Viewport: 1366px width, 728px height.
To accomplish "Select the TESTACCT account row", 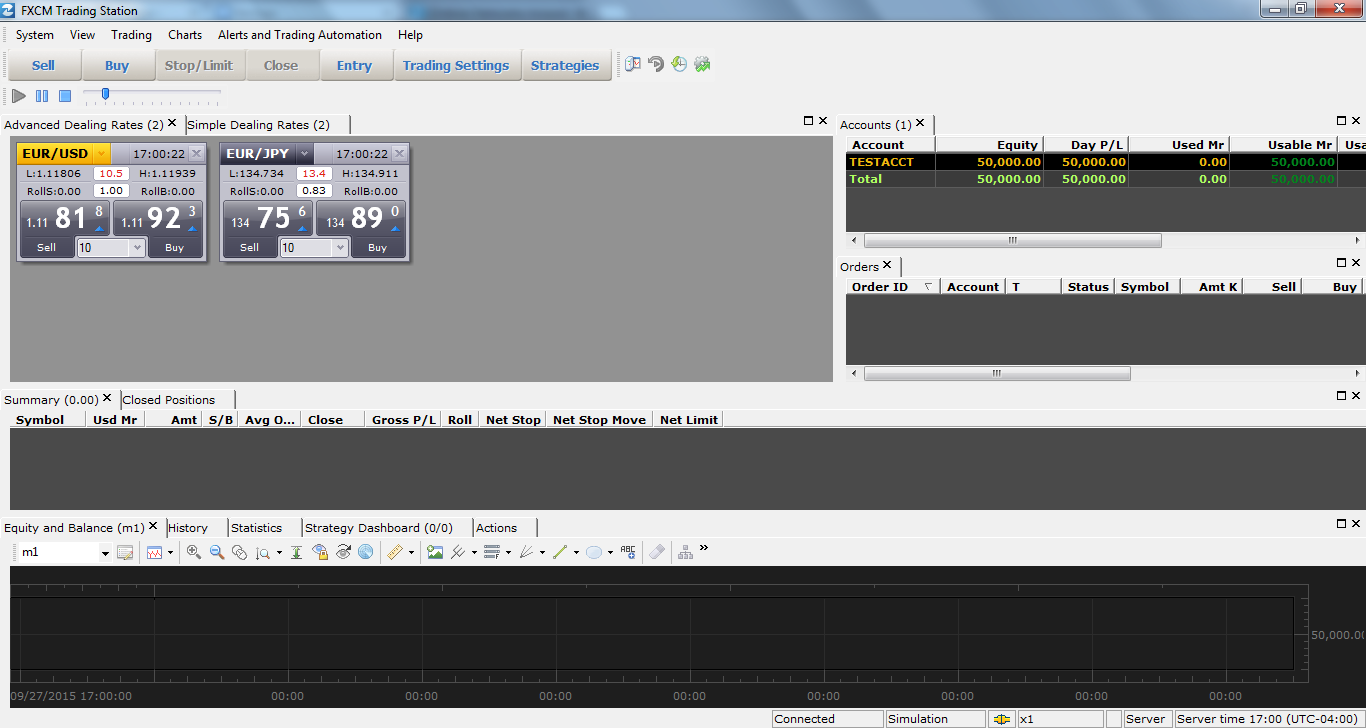I will (1106, 162).
